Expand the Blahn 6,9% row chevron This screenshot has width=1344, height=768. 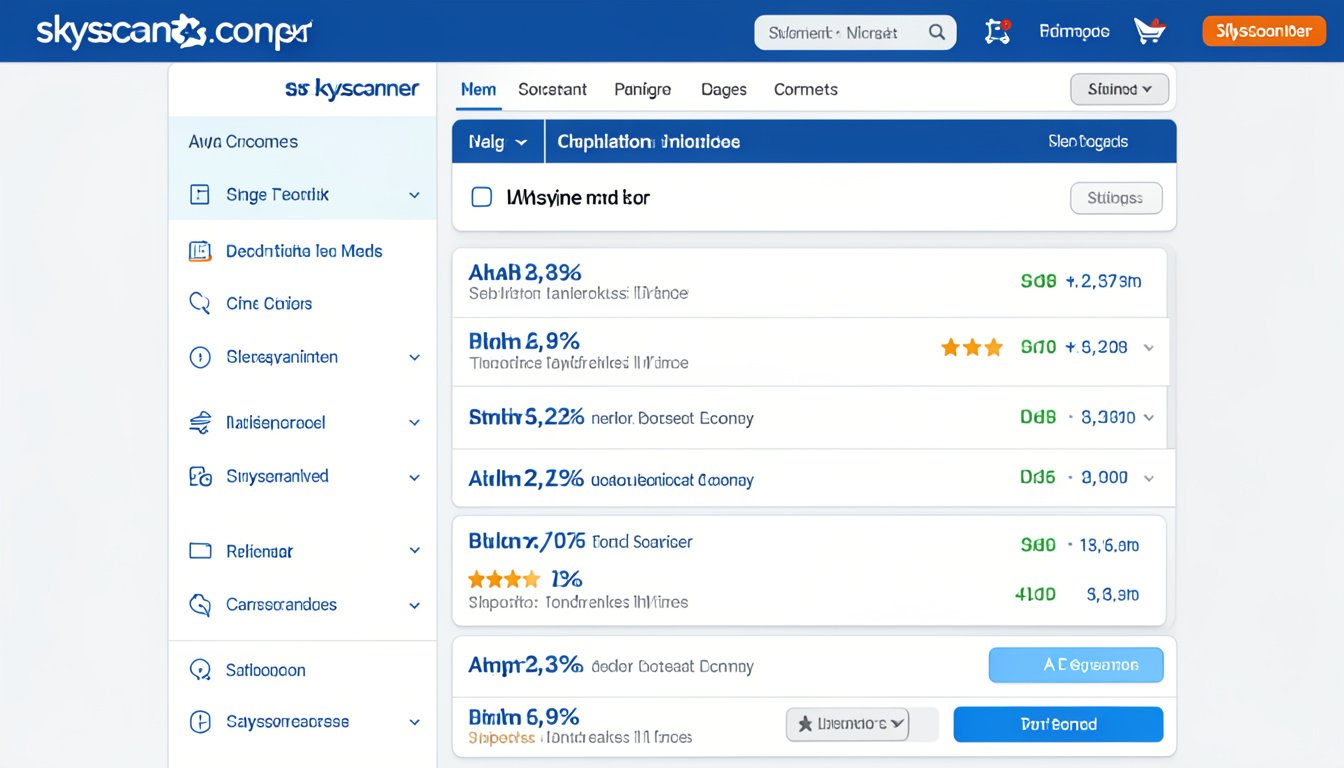pyautogui.click(x=1149, y=348)
